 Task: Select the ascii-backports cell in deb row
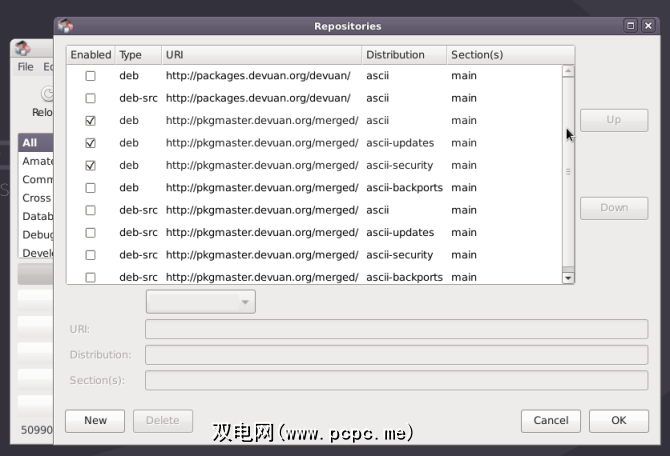pos(404,188)
